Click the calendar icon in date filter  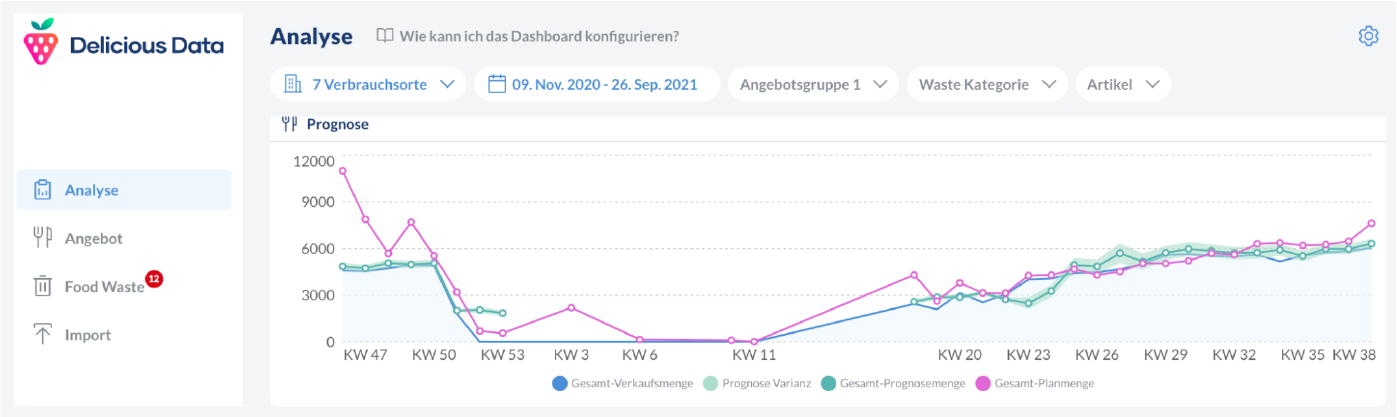tap(497, 84)
